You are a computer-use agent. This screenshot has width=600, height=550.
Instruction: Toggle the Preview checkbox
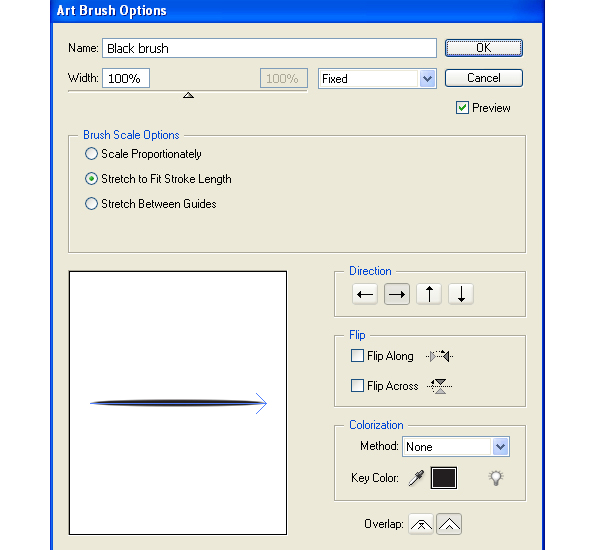pyautogui.click(x=462, y=108)
